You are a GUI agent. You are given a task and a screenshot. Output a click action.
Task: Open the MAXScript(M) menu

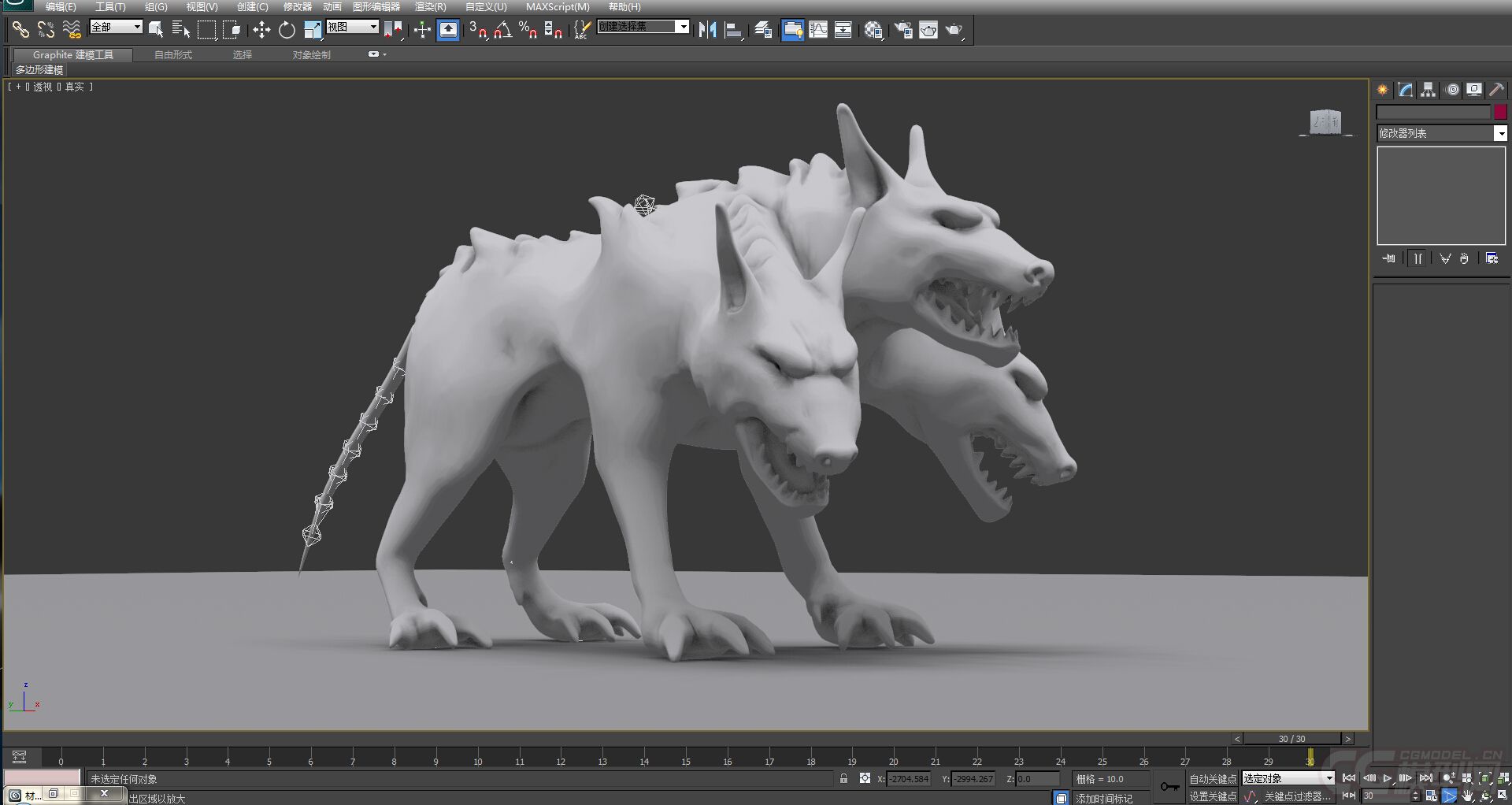coord(558,7)
